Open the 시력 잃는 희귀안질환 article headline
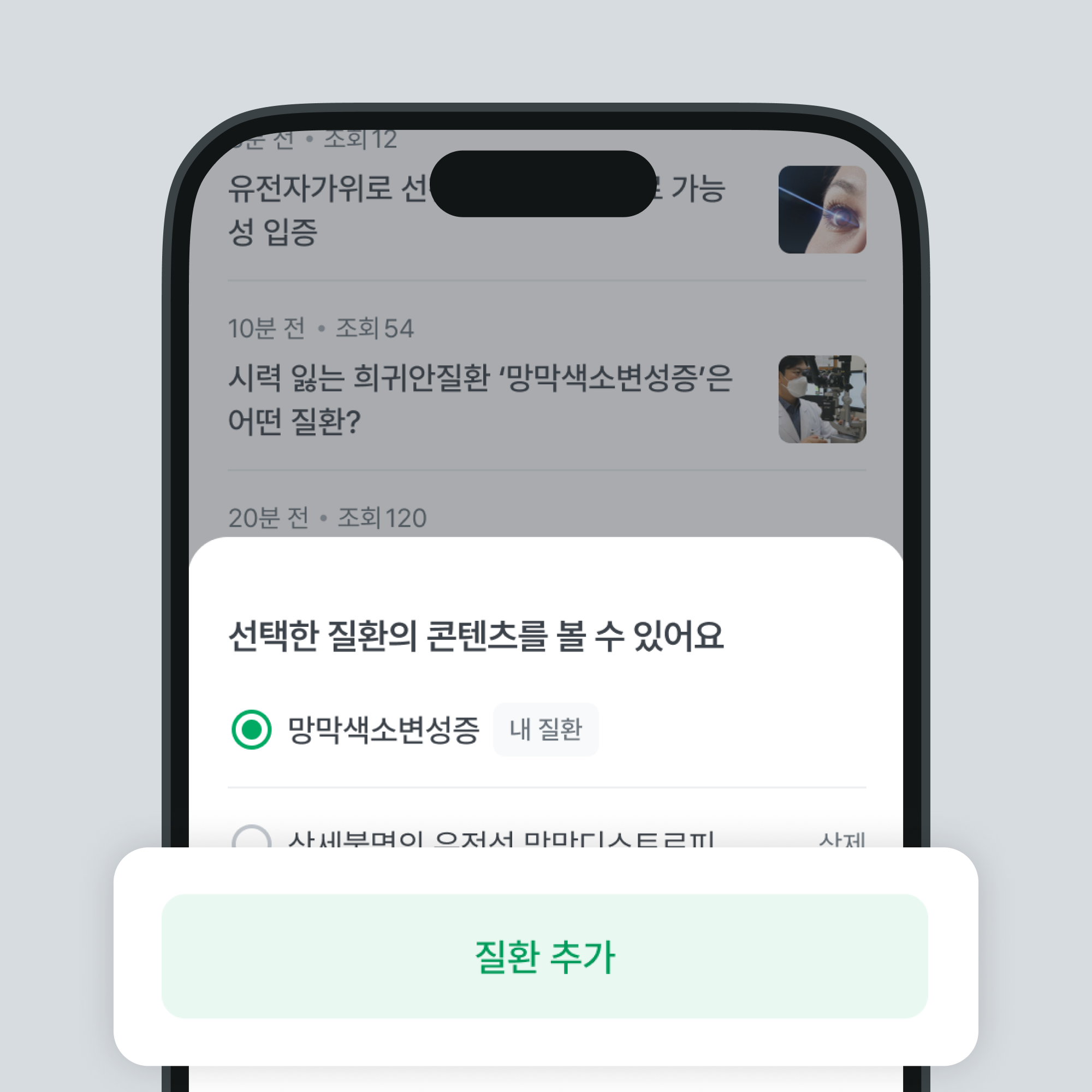 [x=480, y=399]
